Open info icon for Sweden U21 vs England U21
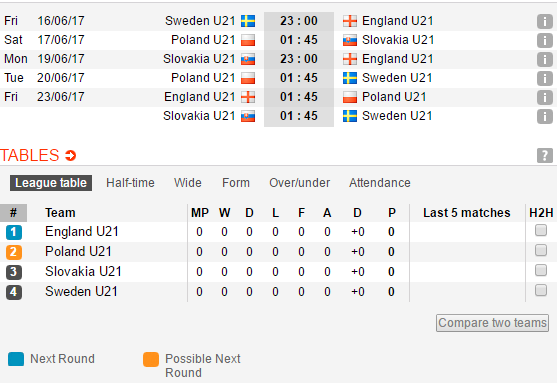 click(x=545, y=21)
